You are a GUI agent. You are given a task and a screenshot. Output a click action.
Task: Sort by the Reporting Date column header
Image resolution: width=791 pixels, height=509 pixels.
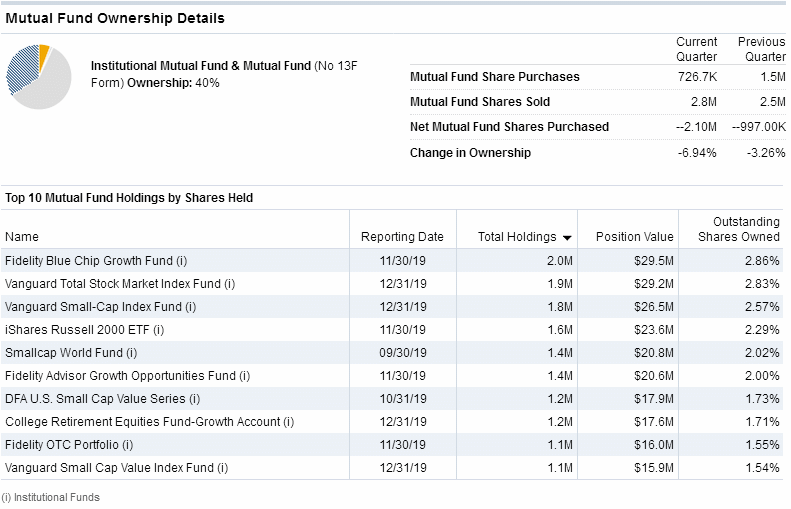[402, 237]
